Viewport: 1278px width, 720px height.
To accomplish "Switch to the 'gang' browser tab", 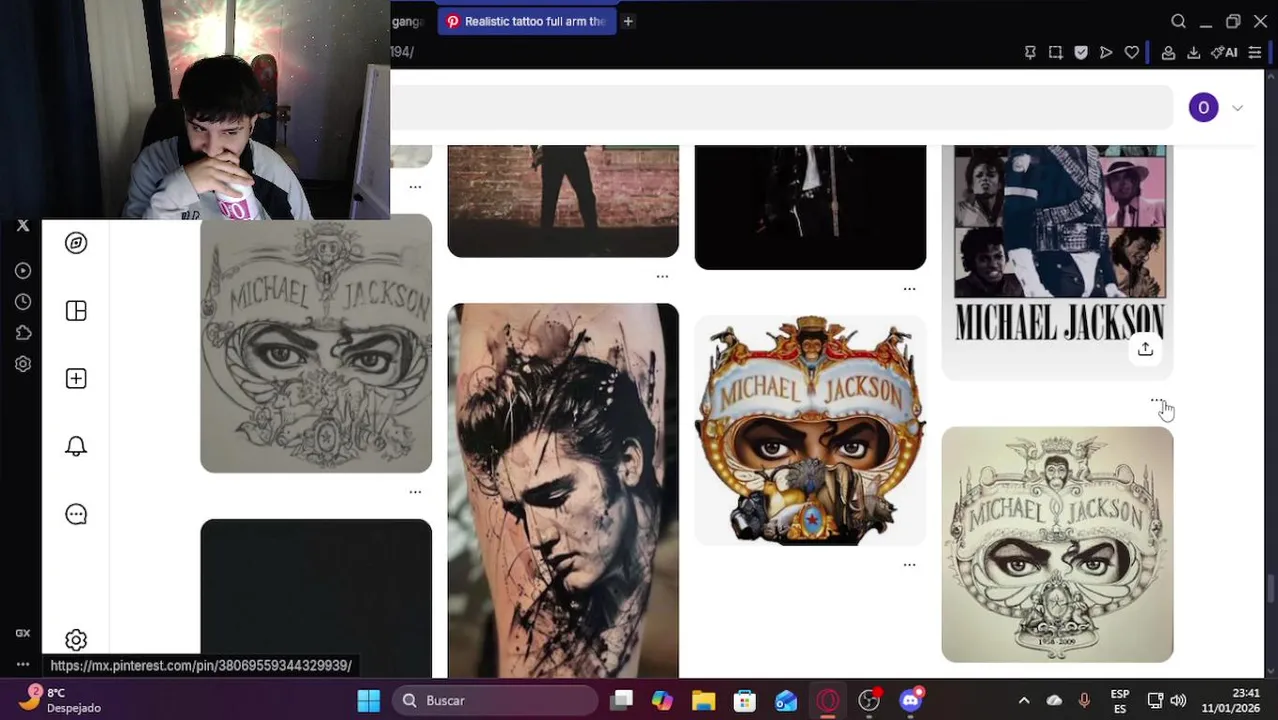I will [x=410, y=21].
